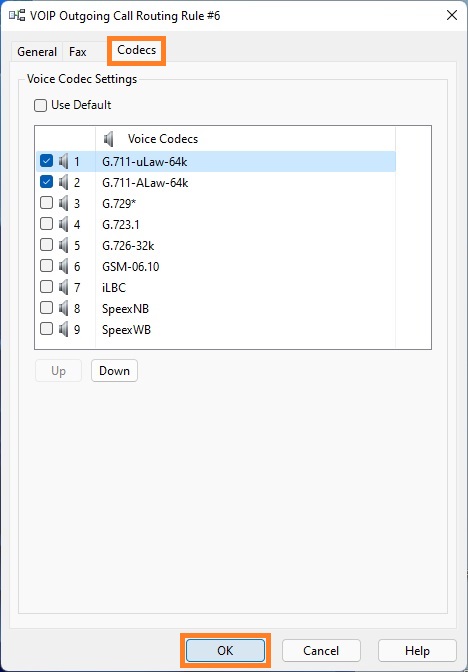This screenshot has height=672, width=468.
Task: Select the Codecs tab
Action: click(x=136, y=51)
